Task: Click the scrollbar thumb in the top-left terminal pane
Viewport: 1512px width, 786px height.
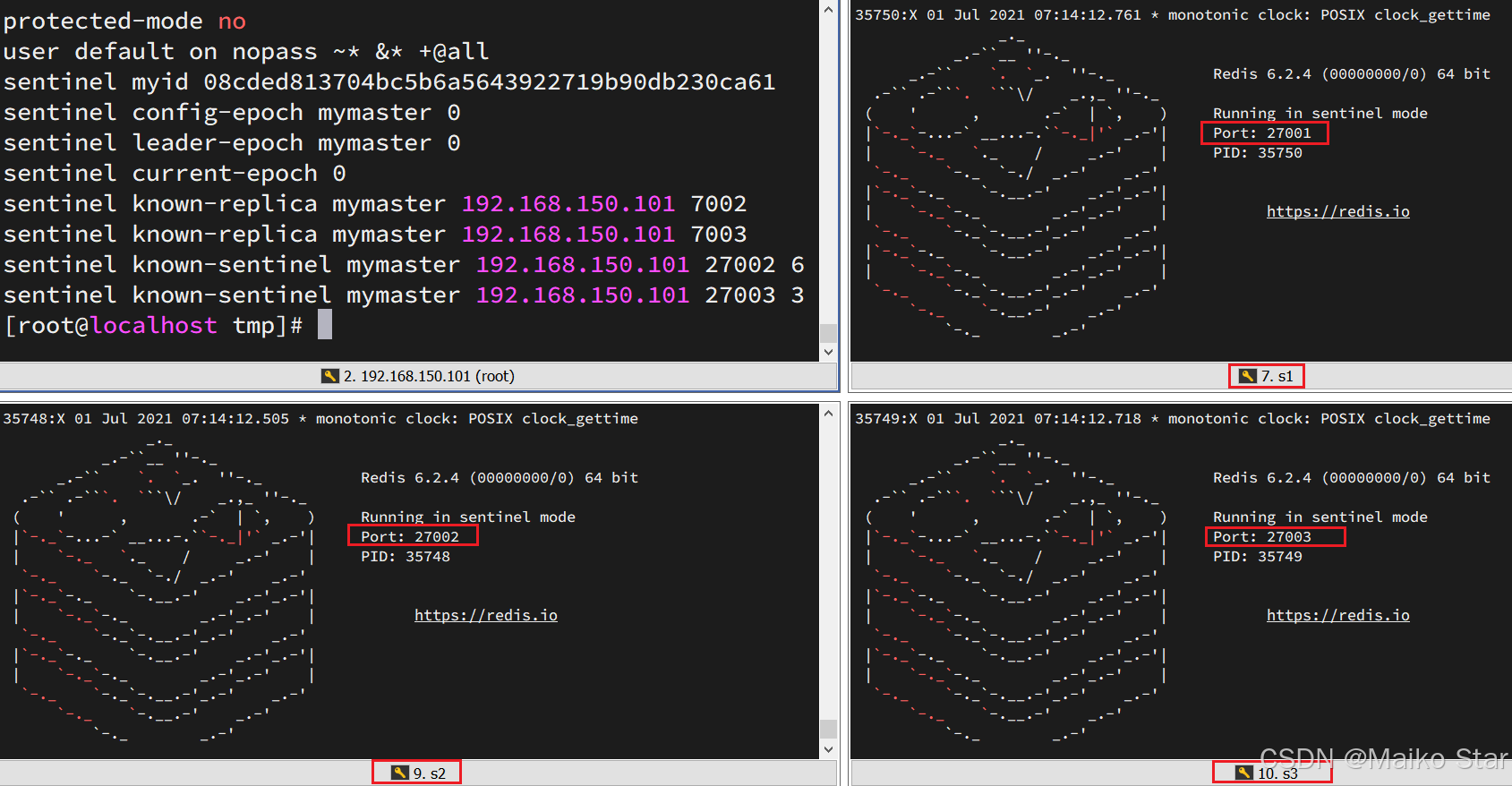Action: [828, 333]
